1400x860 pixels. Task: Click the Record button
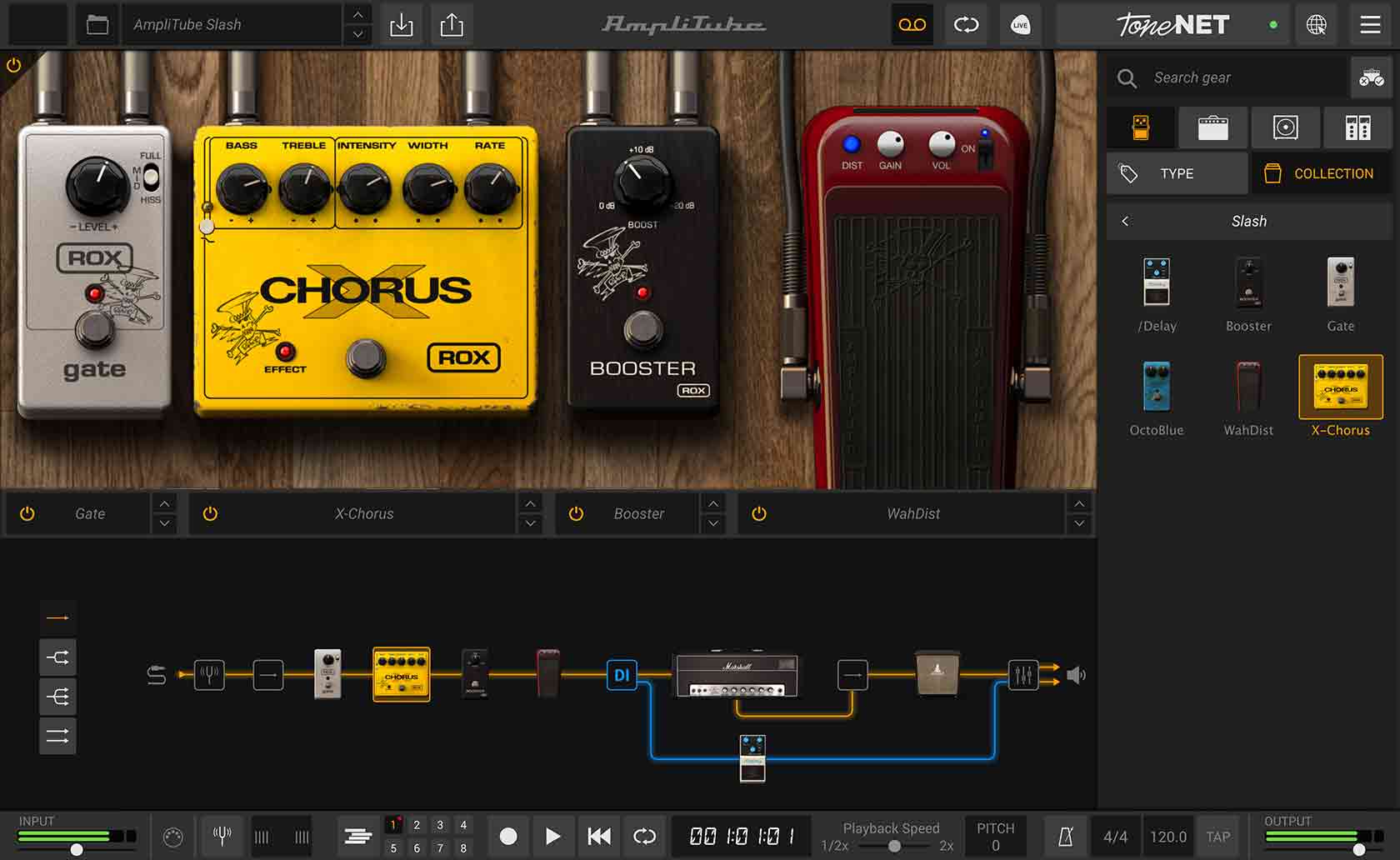tap(508, 836)
